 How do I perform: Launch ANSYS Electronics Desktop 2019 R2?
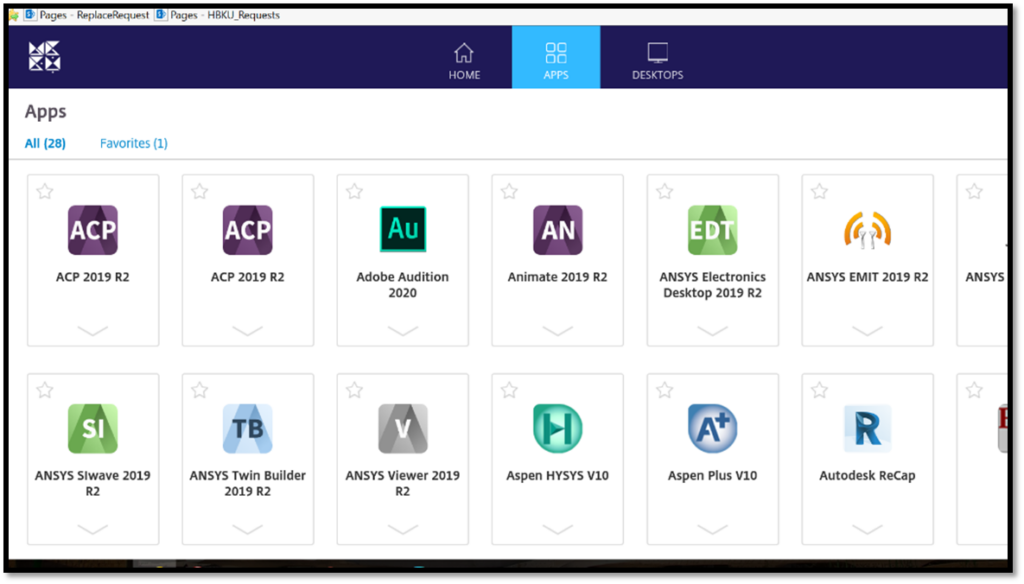[712, 230]
